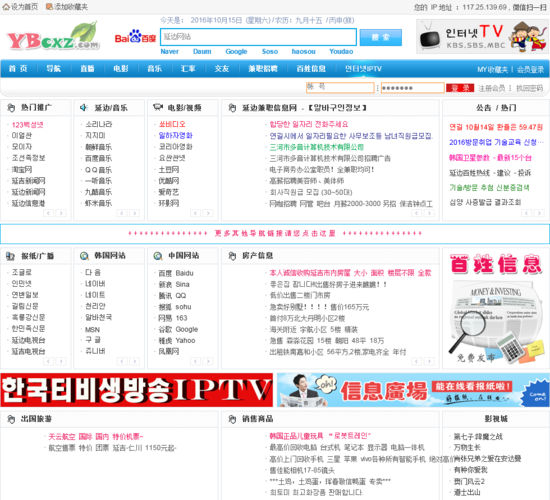Screen dimensions: 550x500
Task: Open 天云航空 flight ticket link
Action: (x=96, y=437)
